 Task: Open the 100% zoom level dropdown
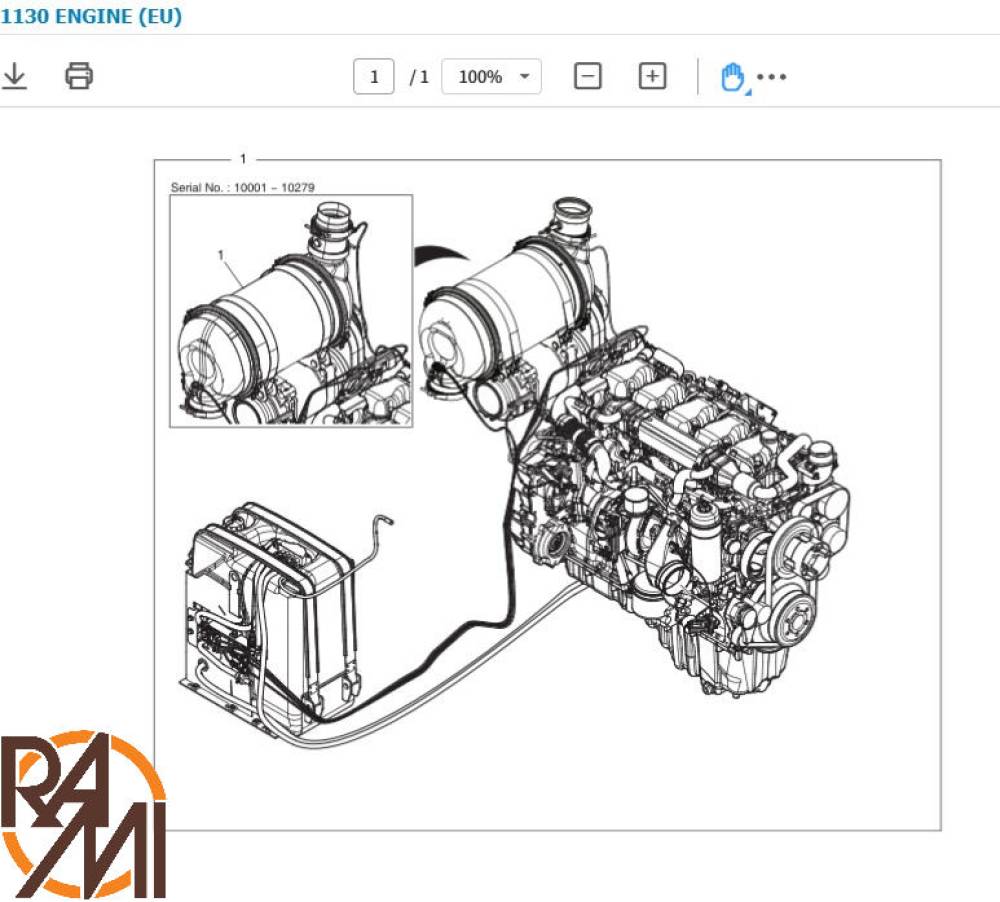point(491,77)
